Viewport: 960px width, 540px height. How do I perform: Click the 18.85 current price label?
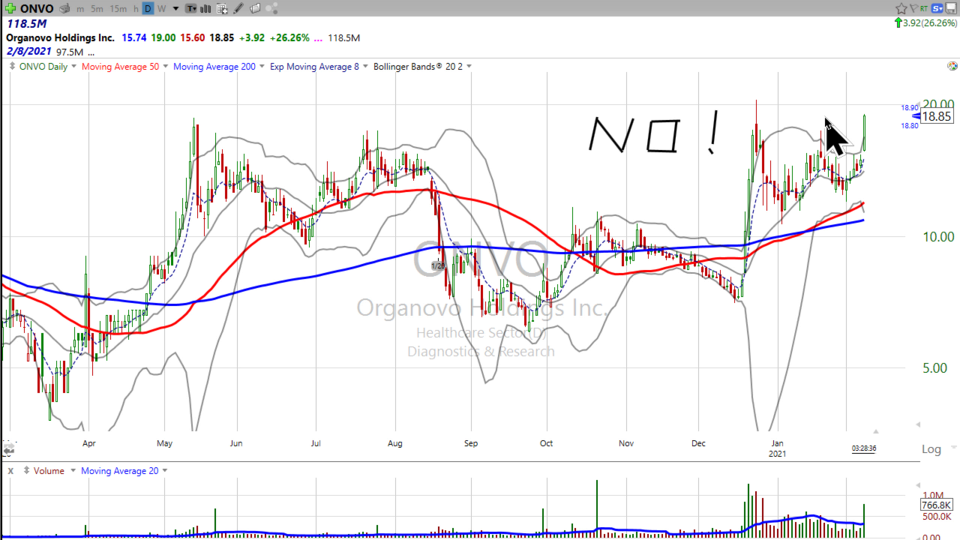pos(936,116)
